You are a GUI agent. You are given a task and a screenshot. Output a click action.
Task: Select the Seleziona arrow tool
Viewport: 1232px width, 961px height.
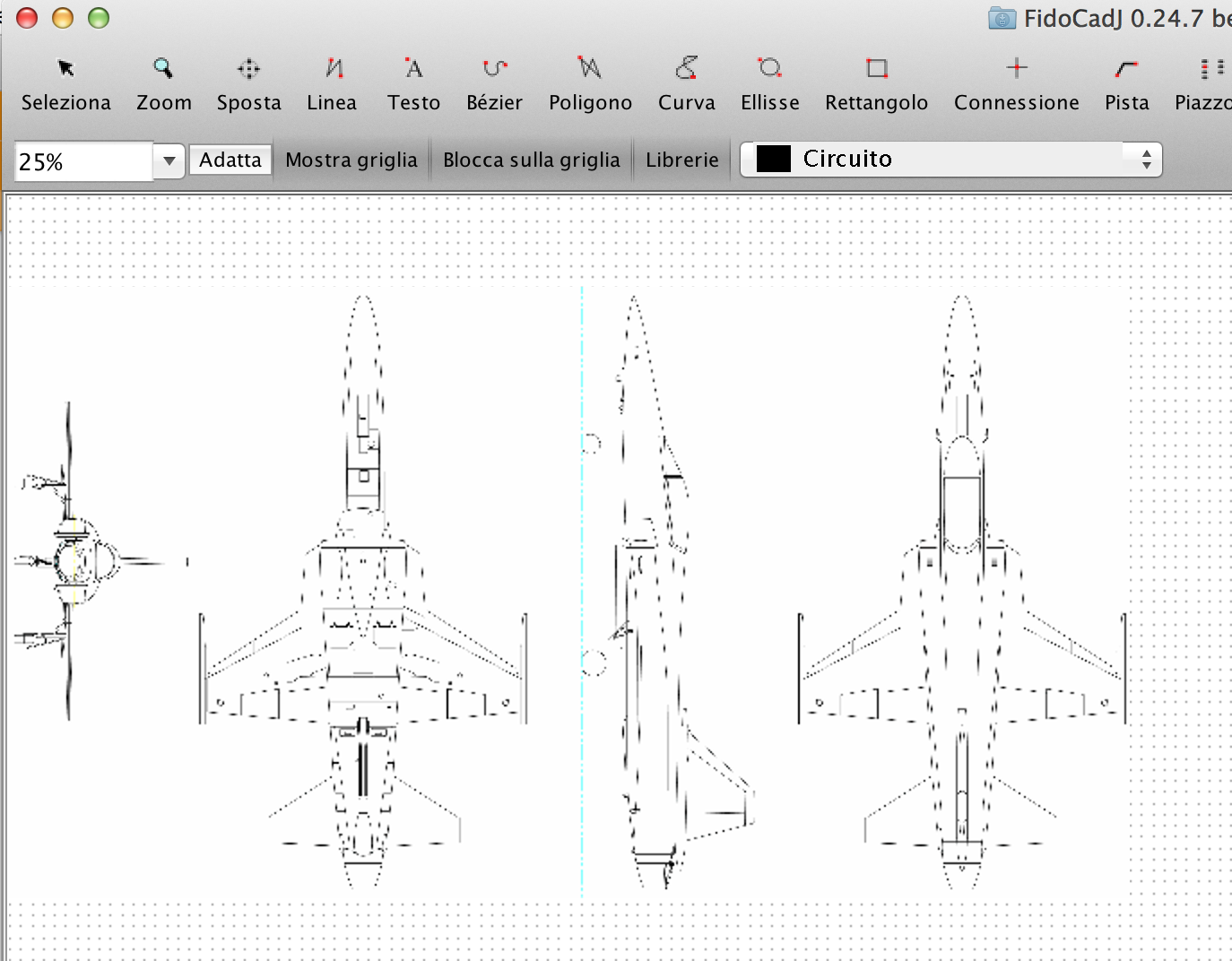coord(65,83)
